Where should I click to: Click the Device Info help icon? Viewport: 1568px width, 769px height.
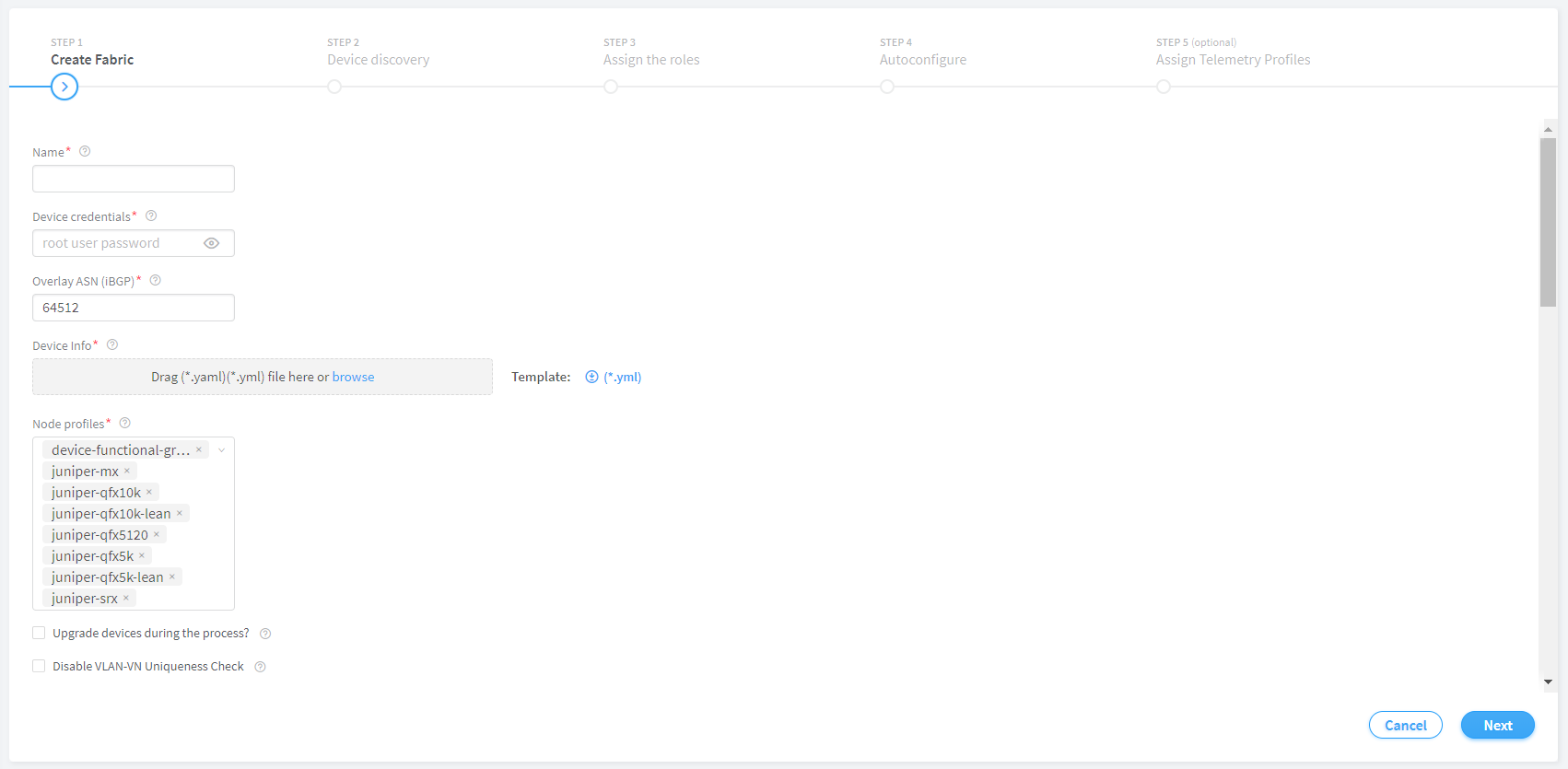click(x=112, y=345)
